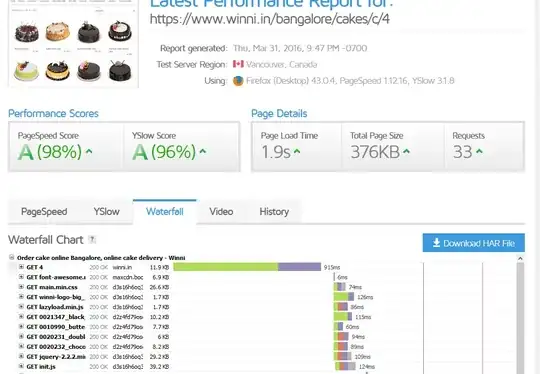This screenshot has width=540, height=374.
Task: Click the Firefox browser icon
Action: tap(238, 81)
